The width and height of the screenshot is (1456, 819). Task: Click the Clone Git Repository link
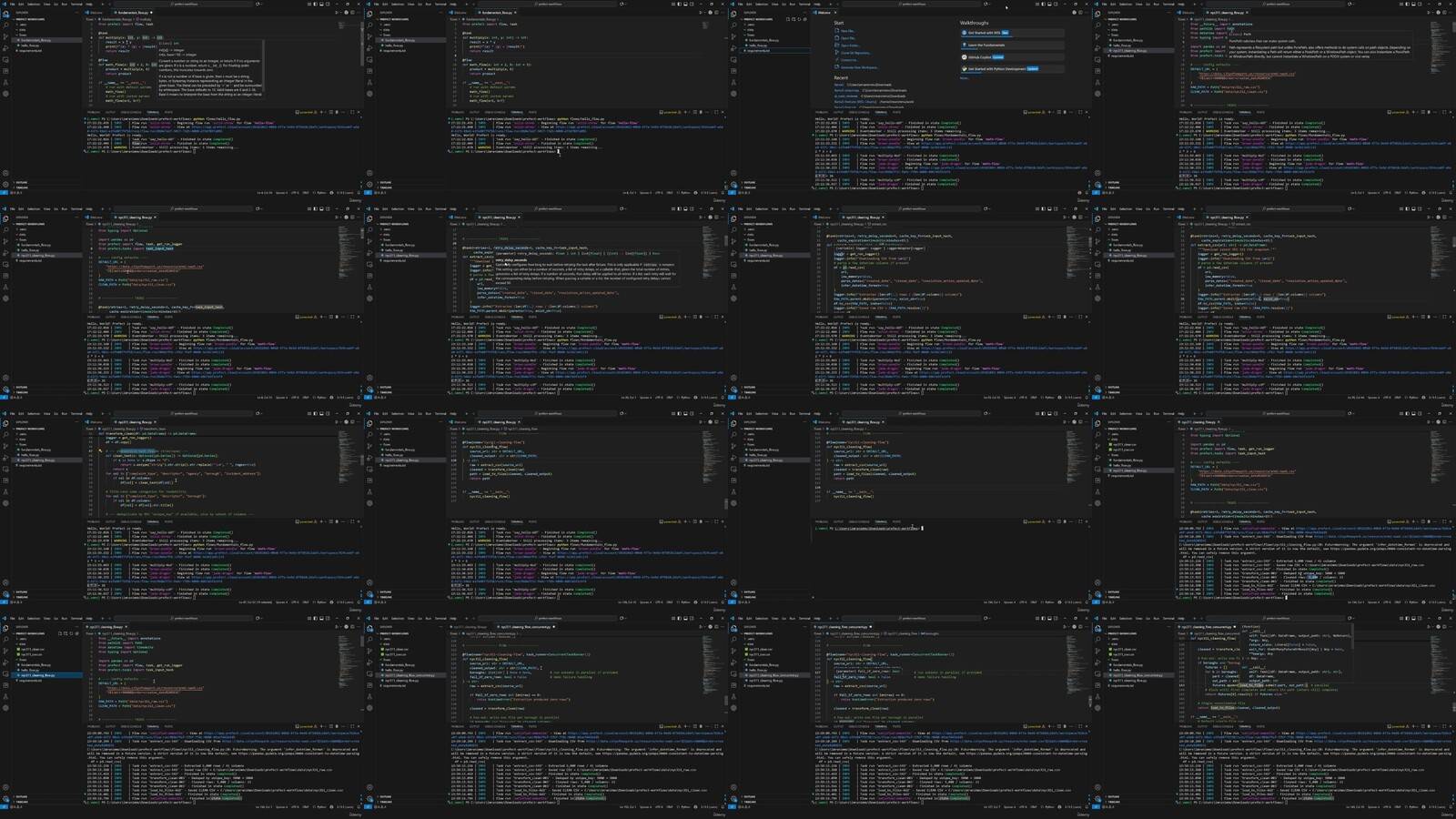[x=855, y=53]
